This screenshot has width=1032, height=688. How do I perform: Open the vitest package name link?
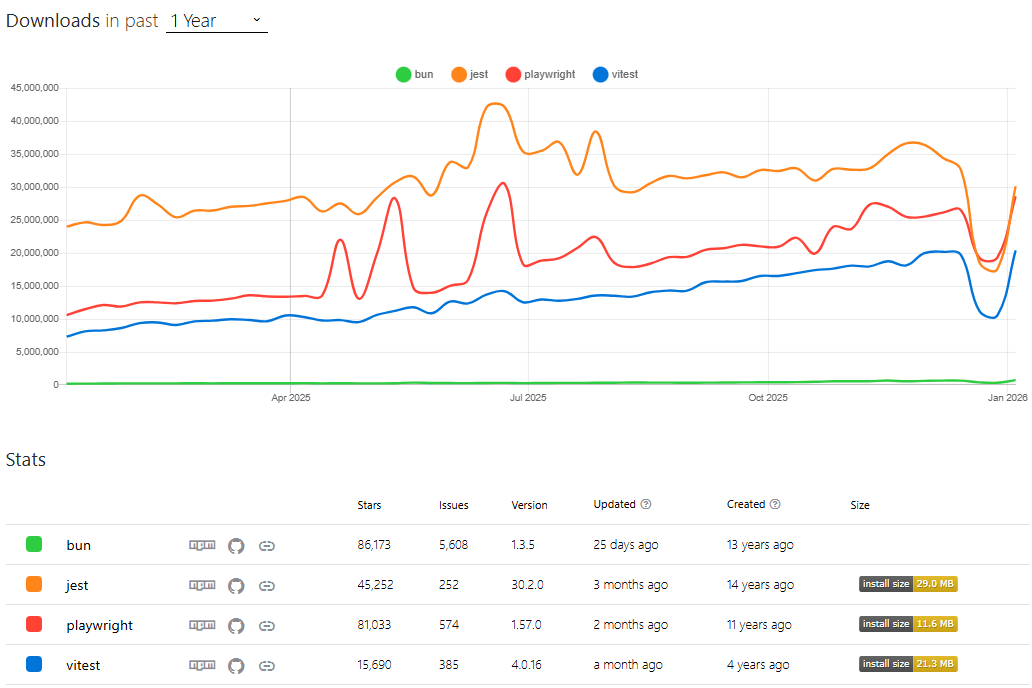[x=83, y=666]
